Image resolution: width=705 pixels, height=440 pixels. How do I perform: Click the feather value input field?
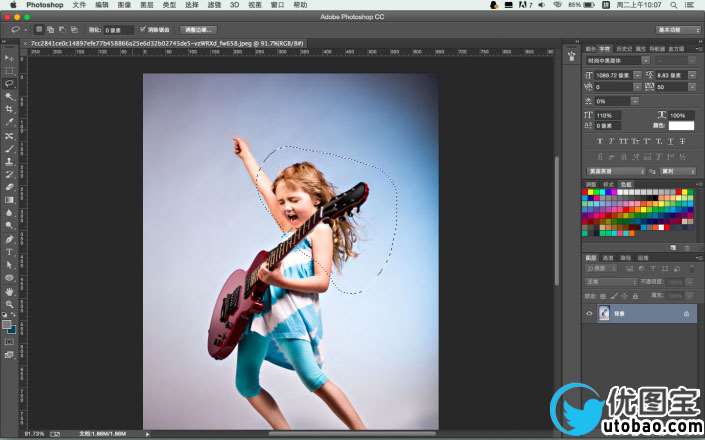pyautogui.click(x=119, y=30)
